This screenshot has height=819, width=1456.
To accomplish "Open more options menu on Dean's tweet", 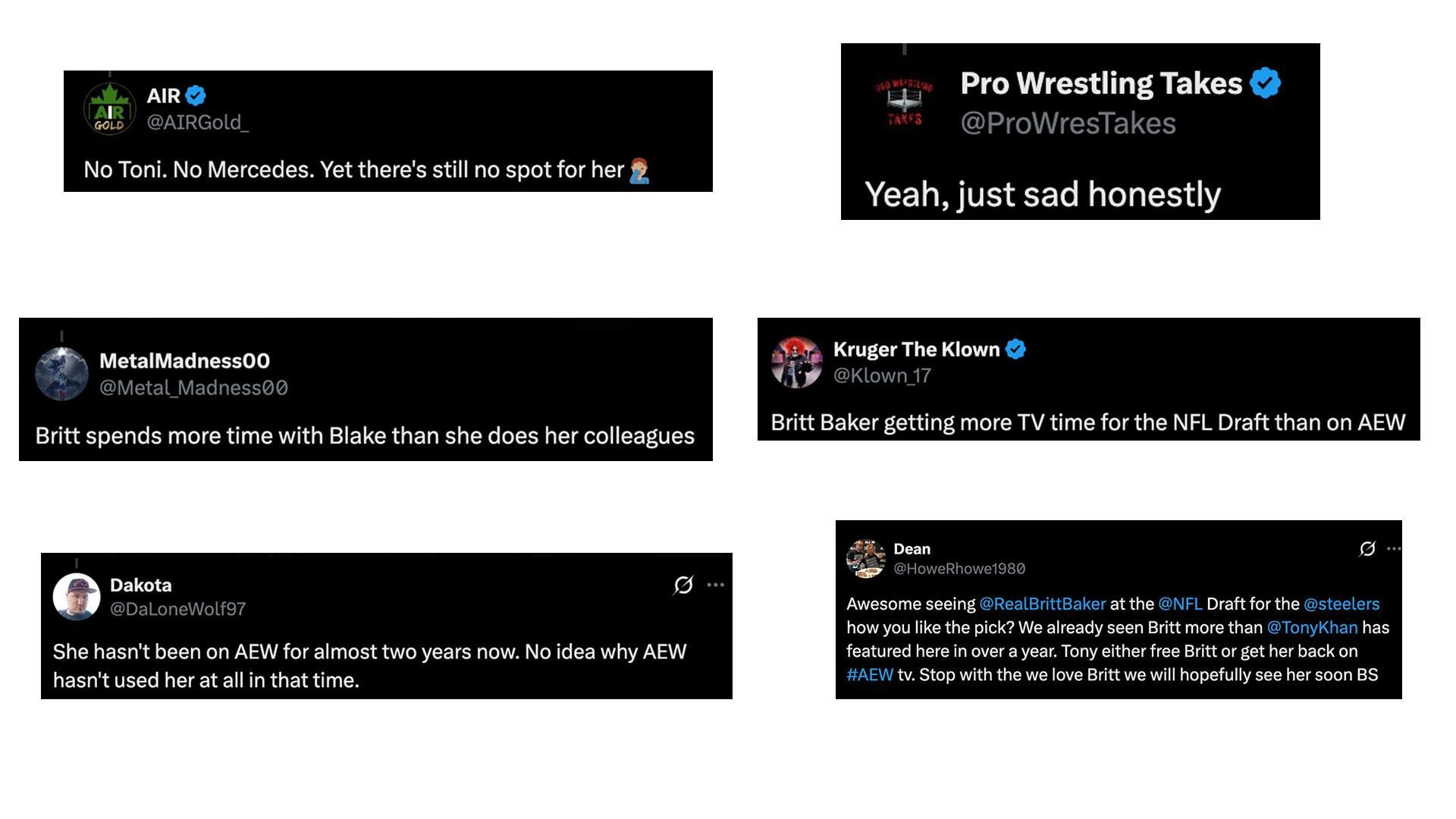I will click(x=1392, y=548).
